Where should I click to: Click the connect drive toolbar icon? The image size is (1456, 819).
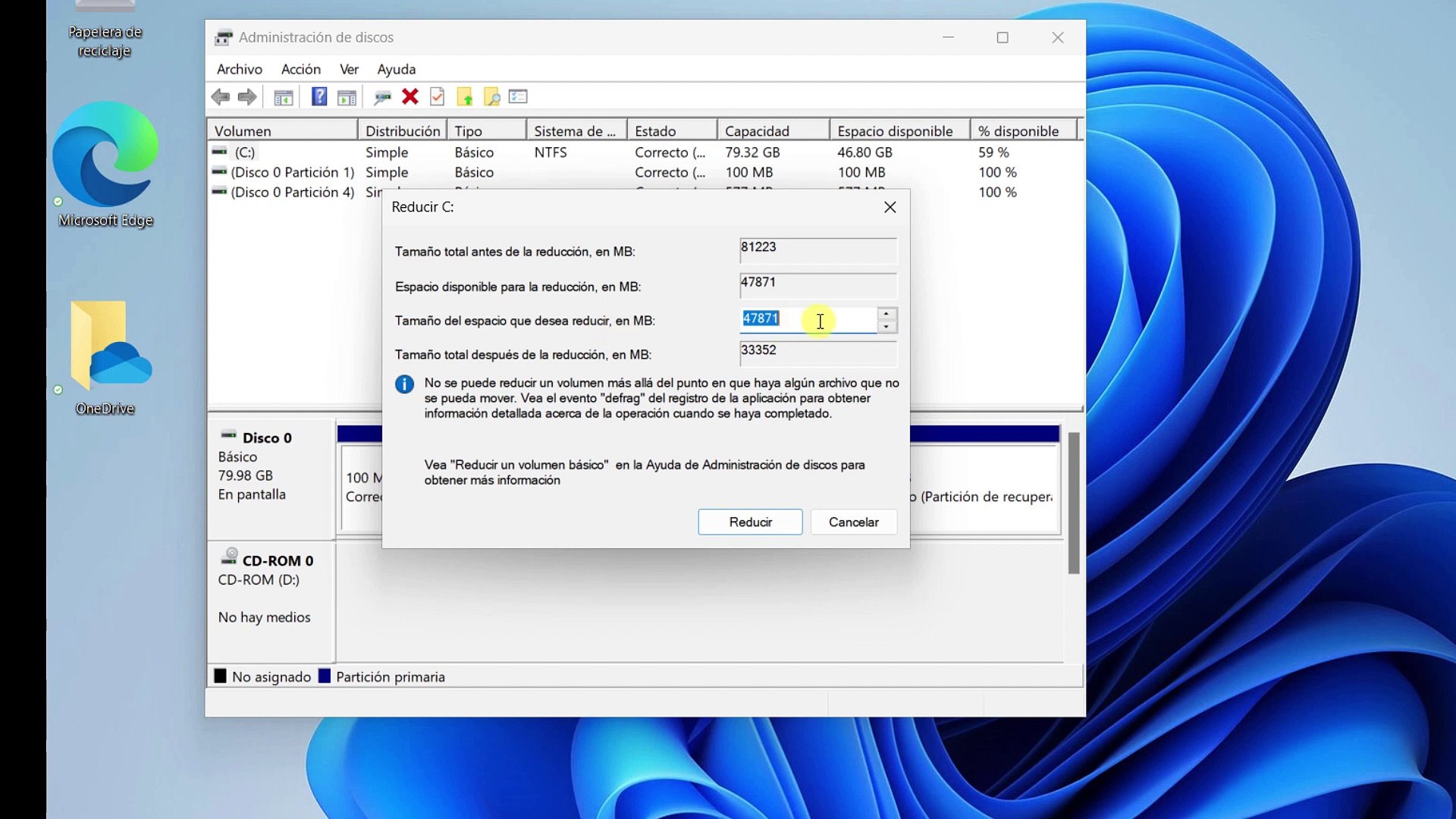pos(382,97)
